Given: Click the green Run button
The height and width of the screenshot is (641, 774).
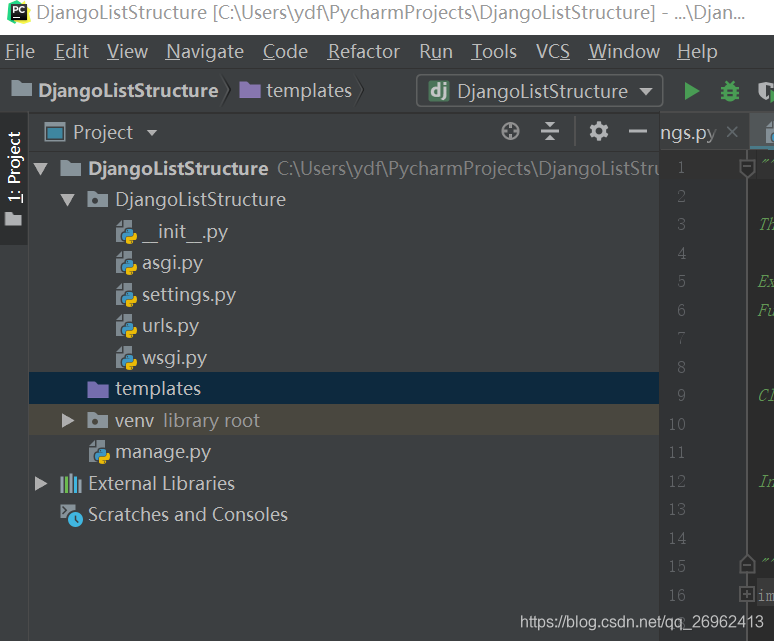Looking at the screenshot, I should point(691,91).
